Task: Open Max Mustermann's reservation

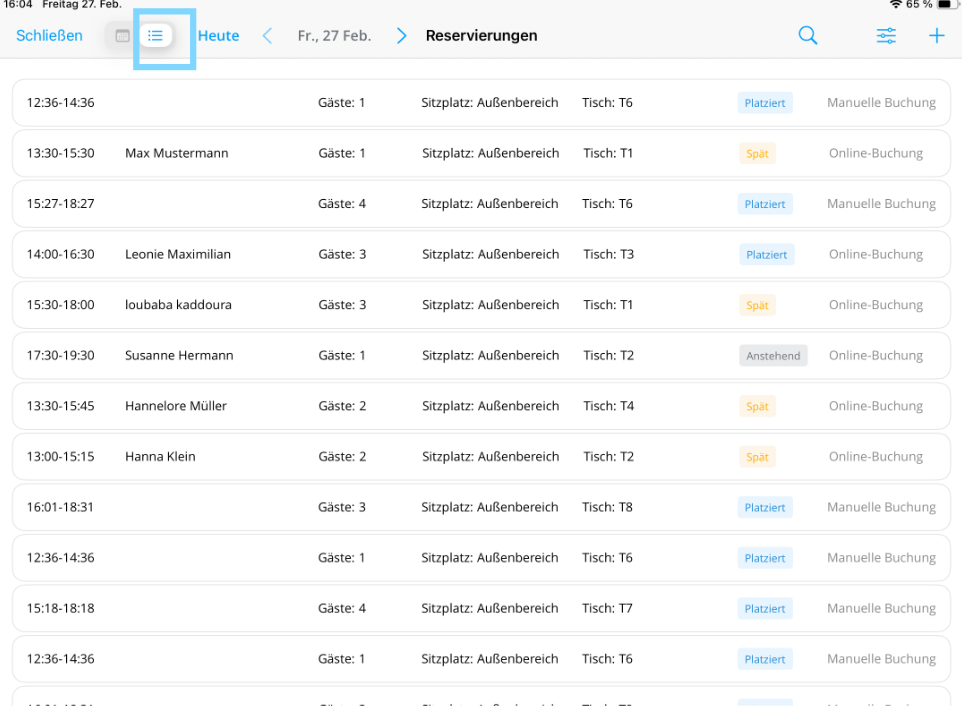Action: 177,154
